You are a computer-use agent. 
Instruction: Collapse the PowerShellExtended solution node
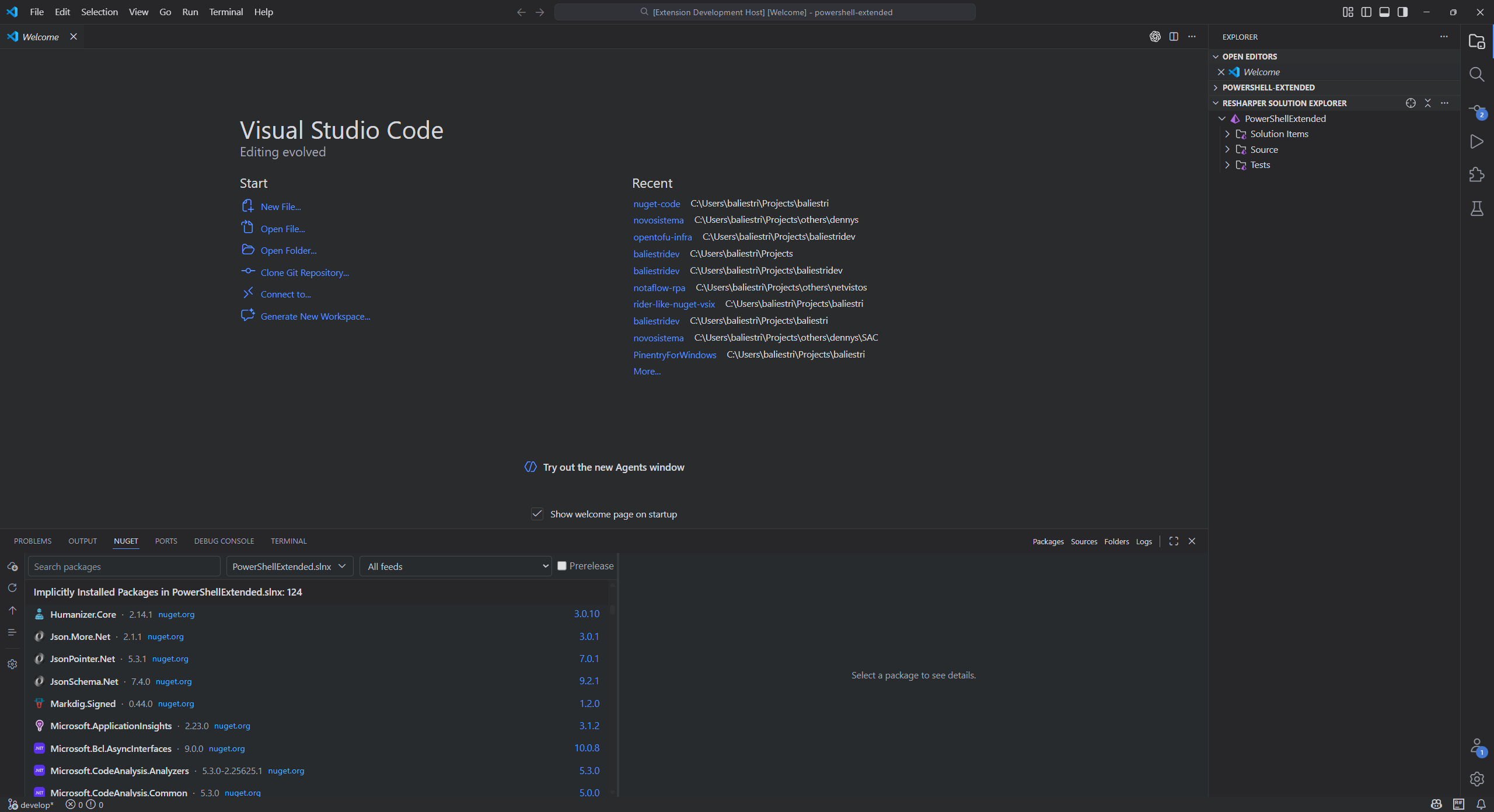click(x=1222, y=118)
